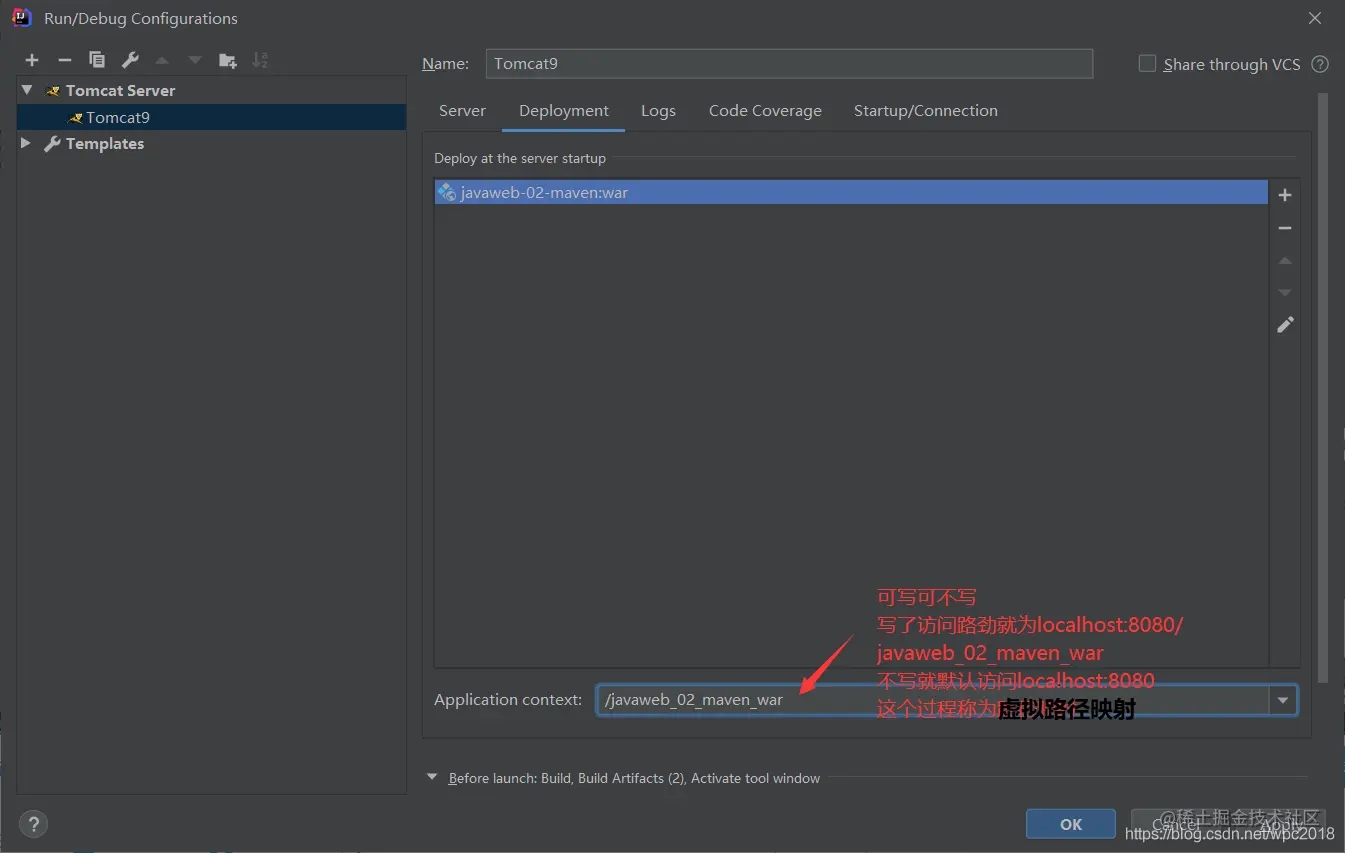This screenshot has height=853, width=1345.
Task: Sort configurations alphabetically
Action: pos(260,61)
